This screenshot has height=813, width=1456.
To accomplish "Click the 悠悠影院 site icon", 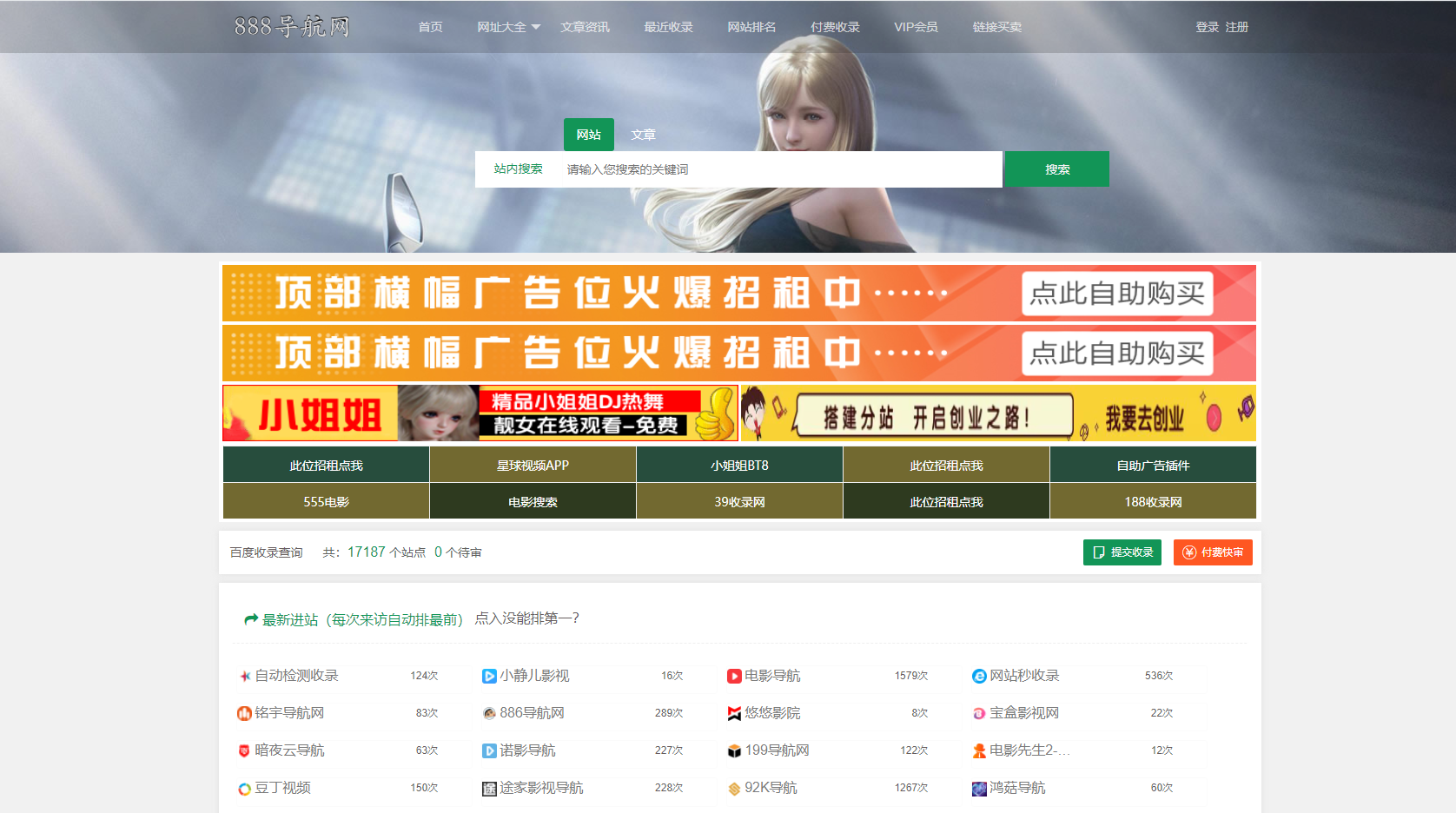I will coord(732,713).
